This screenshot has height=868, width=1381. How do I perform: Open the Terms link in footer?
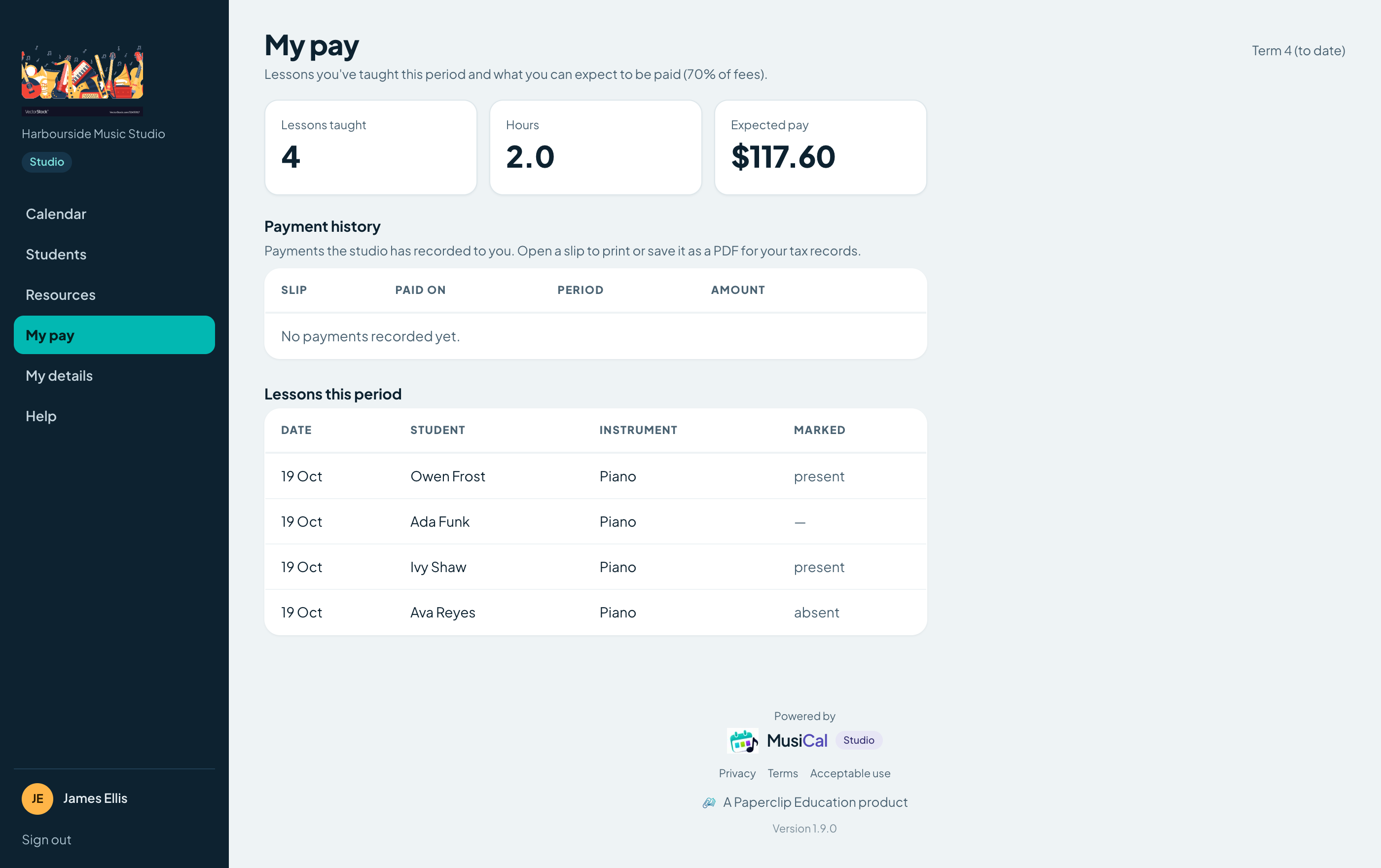click(x=783, y=773)
